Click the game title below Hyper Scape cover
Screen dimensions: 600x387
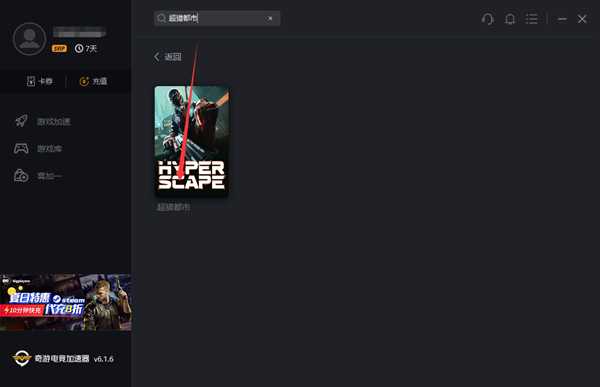(173, 207)
